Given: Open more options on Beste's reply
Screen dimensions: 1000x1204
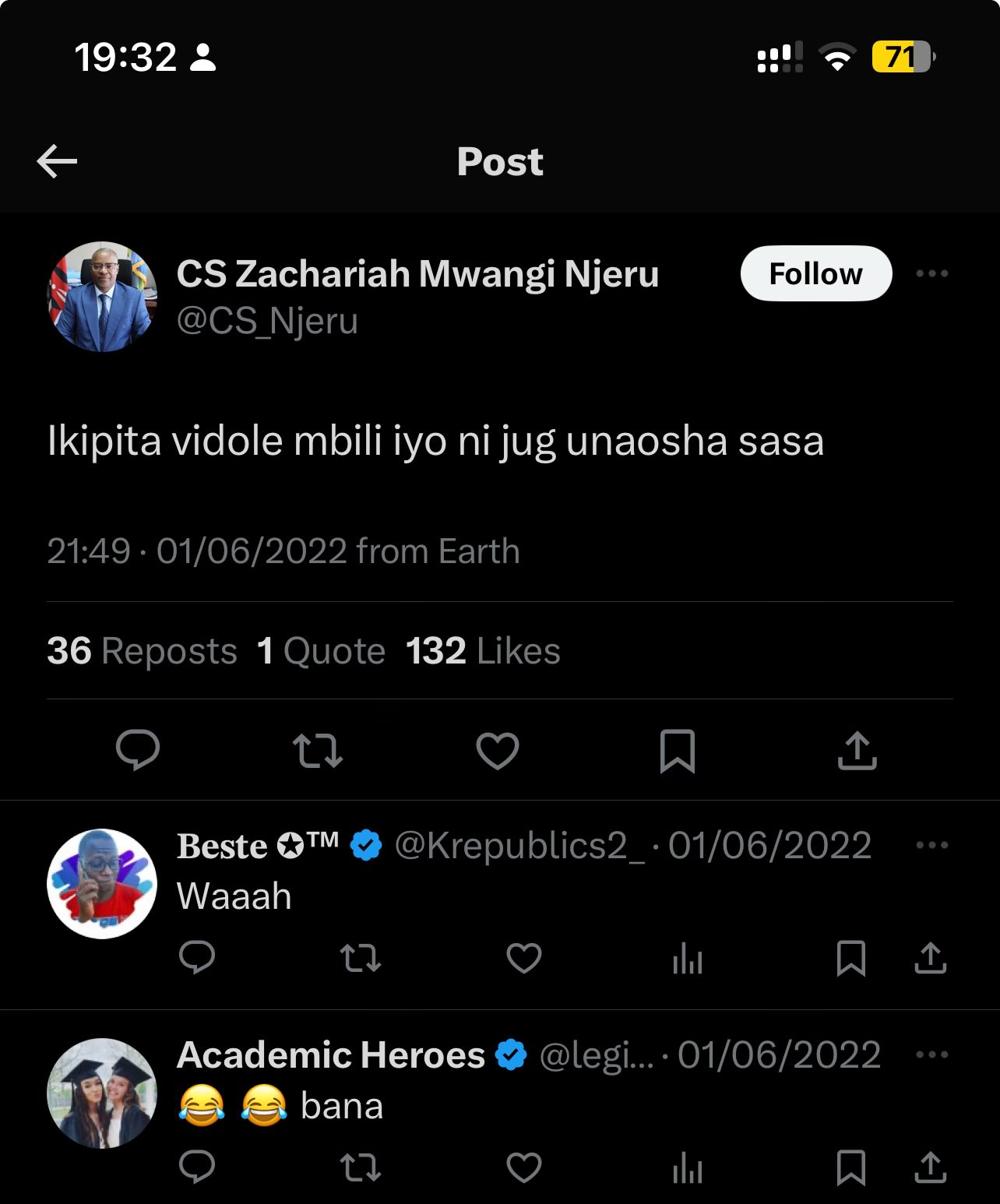Looking at the screenshot, I should [x=931, y=845].
